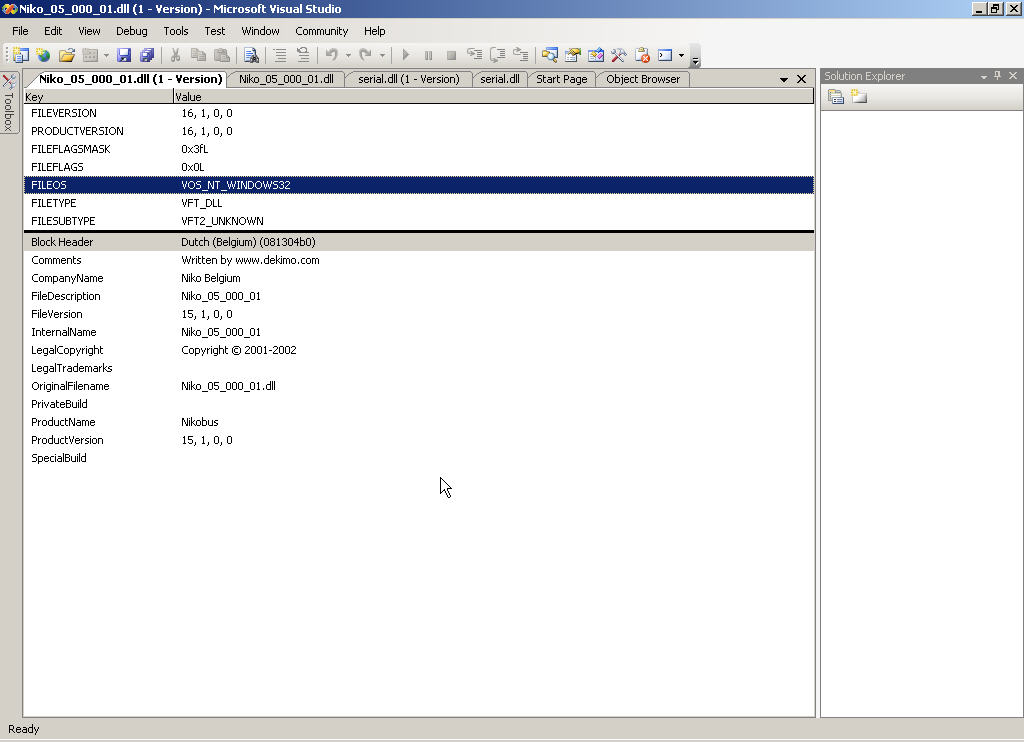Open Solution Explorer from toolbar icon

[x=550, y=56]
